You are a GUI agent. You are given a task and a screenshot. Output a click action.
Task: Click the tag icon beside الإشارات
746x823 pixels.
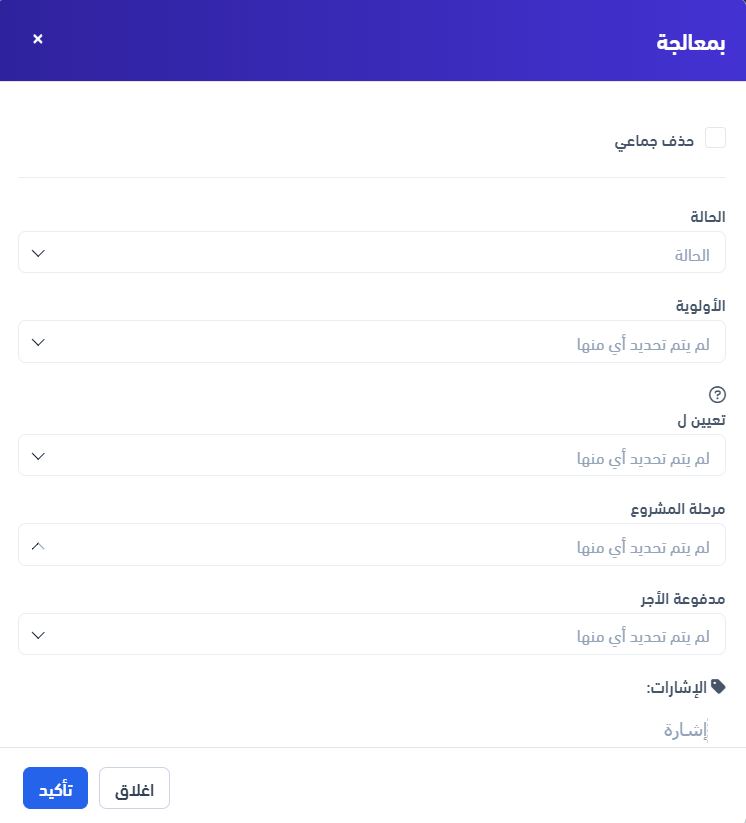tap(718, 687)
